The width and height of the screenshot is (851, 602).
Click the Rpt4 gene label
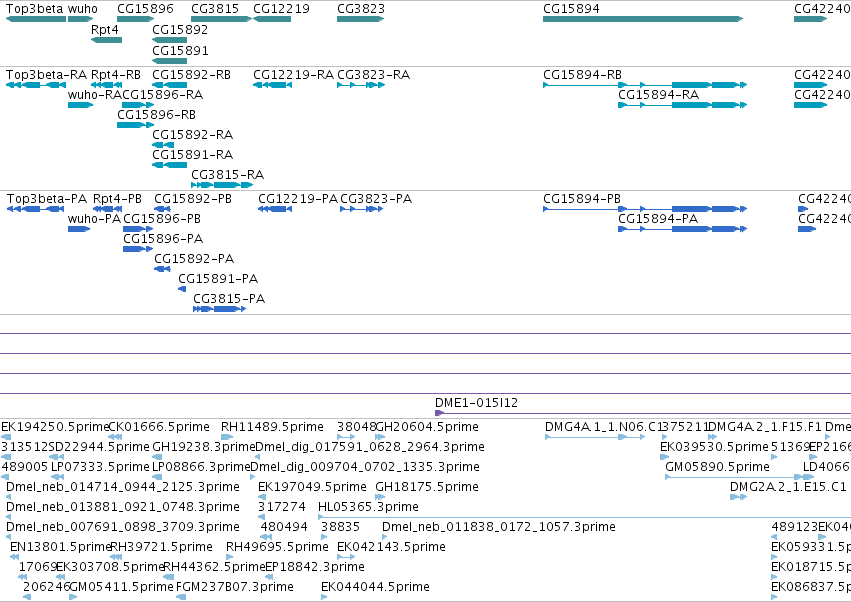[x=105, y=29]
